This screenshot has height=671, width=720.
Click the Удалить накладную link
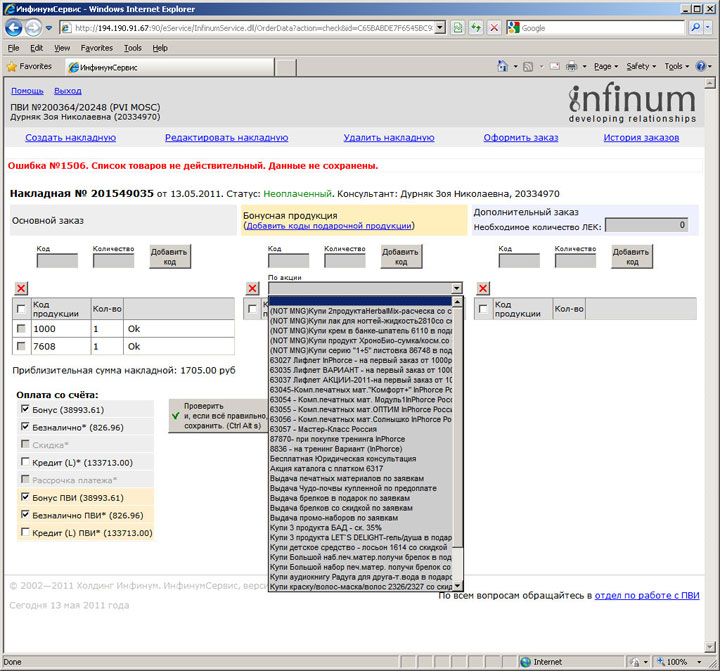point(389,138)
